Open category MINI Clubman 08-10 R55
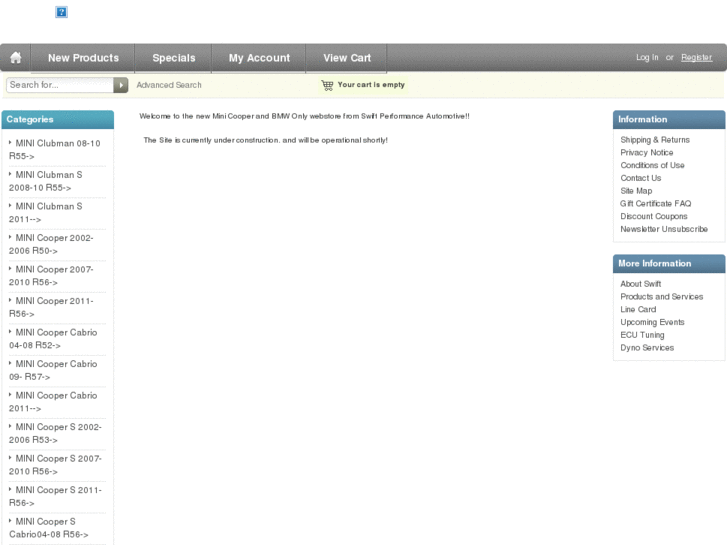Image resolution: width=727 pixels, height=545 pixels. point(55,149)
